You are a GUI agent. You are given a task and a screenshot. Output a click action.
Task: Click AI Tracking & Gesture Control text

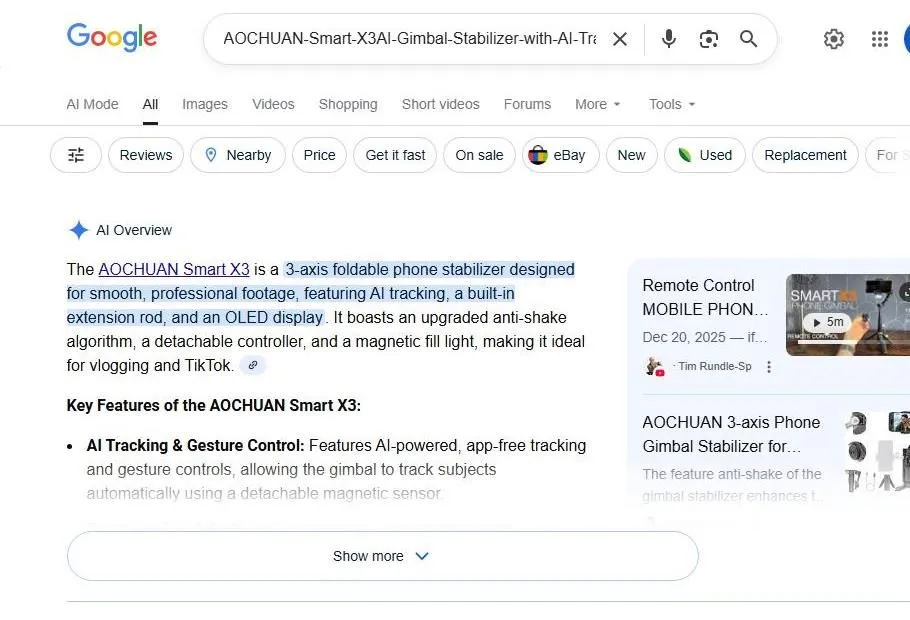click(x=195, y=445)
